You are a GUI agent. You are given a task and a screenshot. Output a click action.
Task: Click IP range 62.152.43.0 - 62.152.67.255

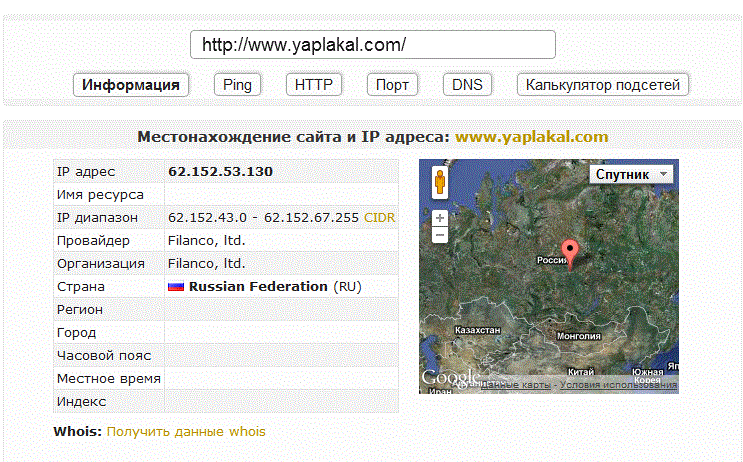pyautogui.click(x=263, y=217)
